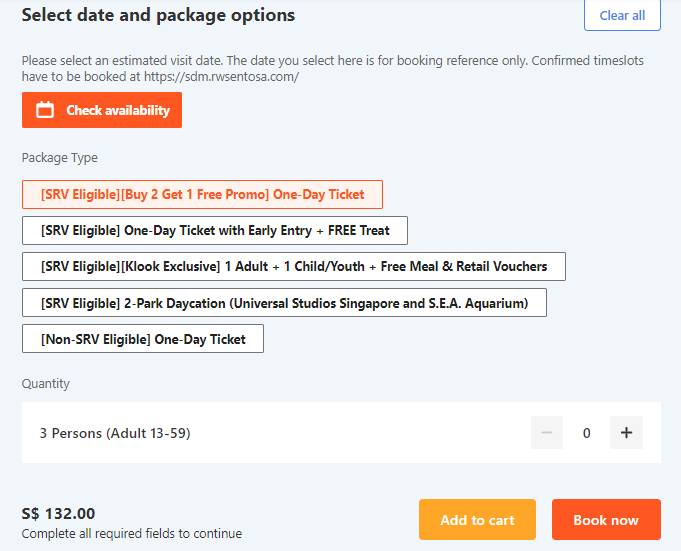Click the 'Select date and package options' heading
Screen dimensions: 681x551
pyautogui.click(x=158, y=15)
